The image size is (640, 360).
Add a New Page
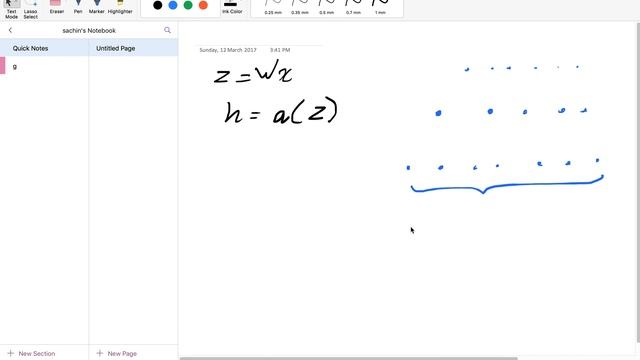pos(117,353)
